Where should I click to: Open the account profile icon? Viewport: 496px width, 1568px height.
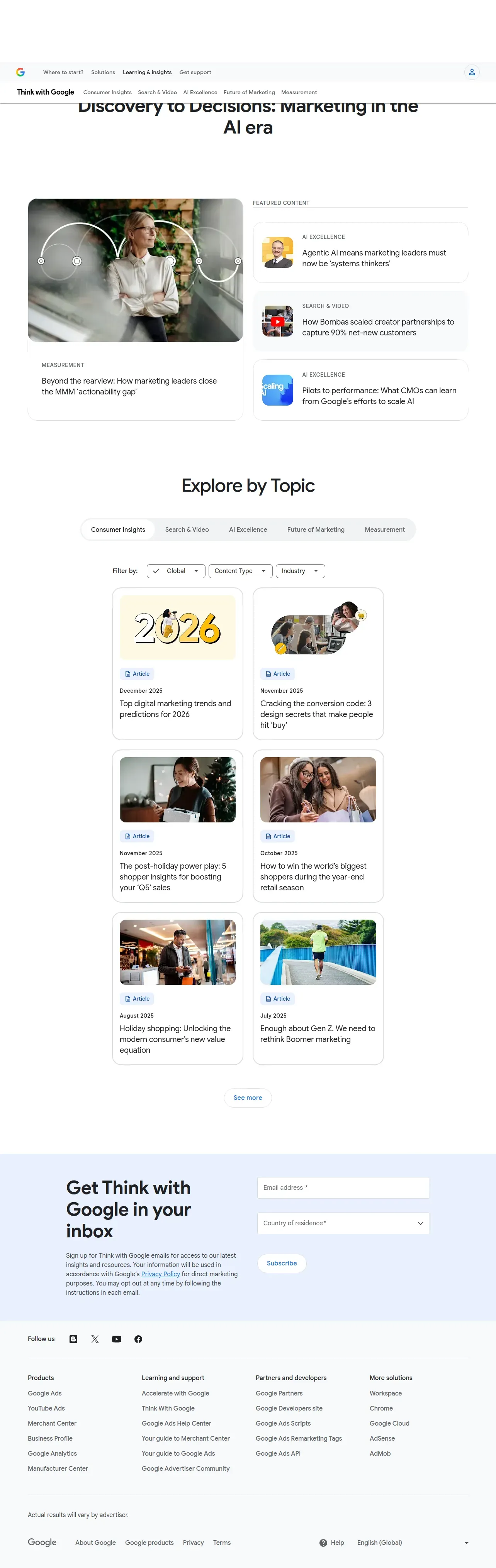point(472,72)
